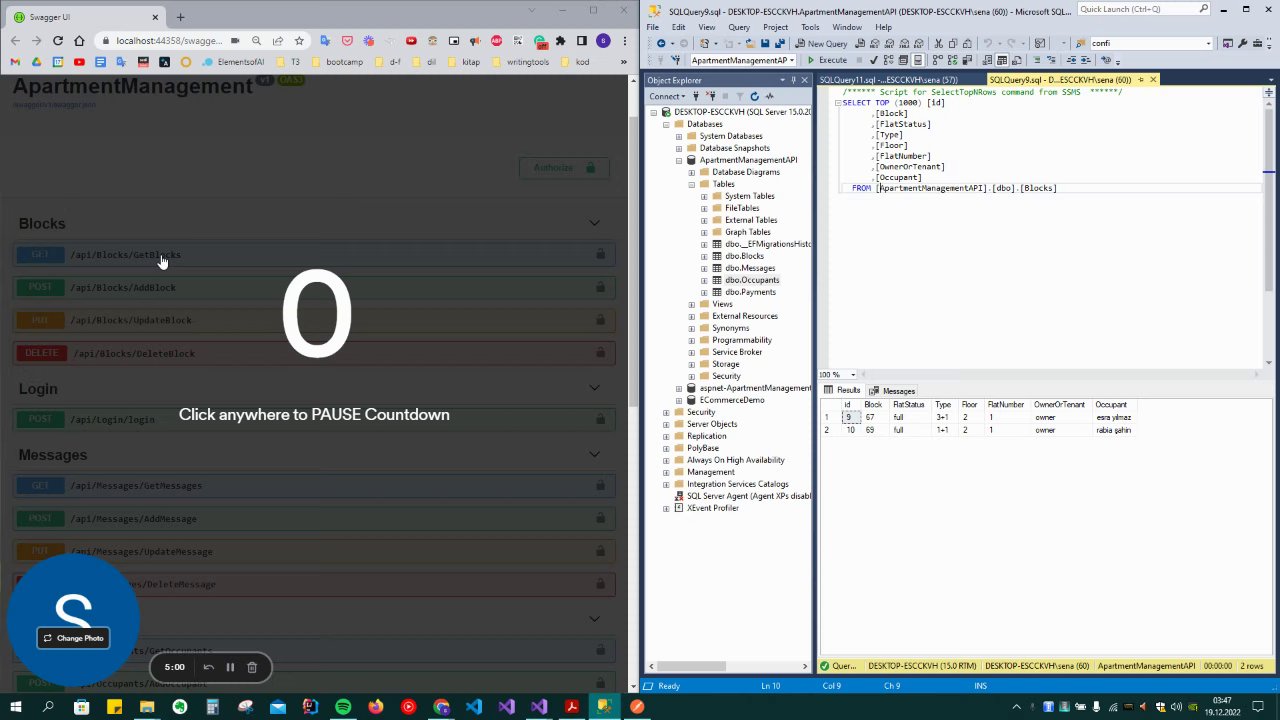This screenshot has height=720, width=1280.
Task: Go to Chrome home page icon
Action: [x=79, y=41]
